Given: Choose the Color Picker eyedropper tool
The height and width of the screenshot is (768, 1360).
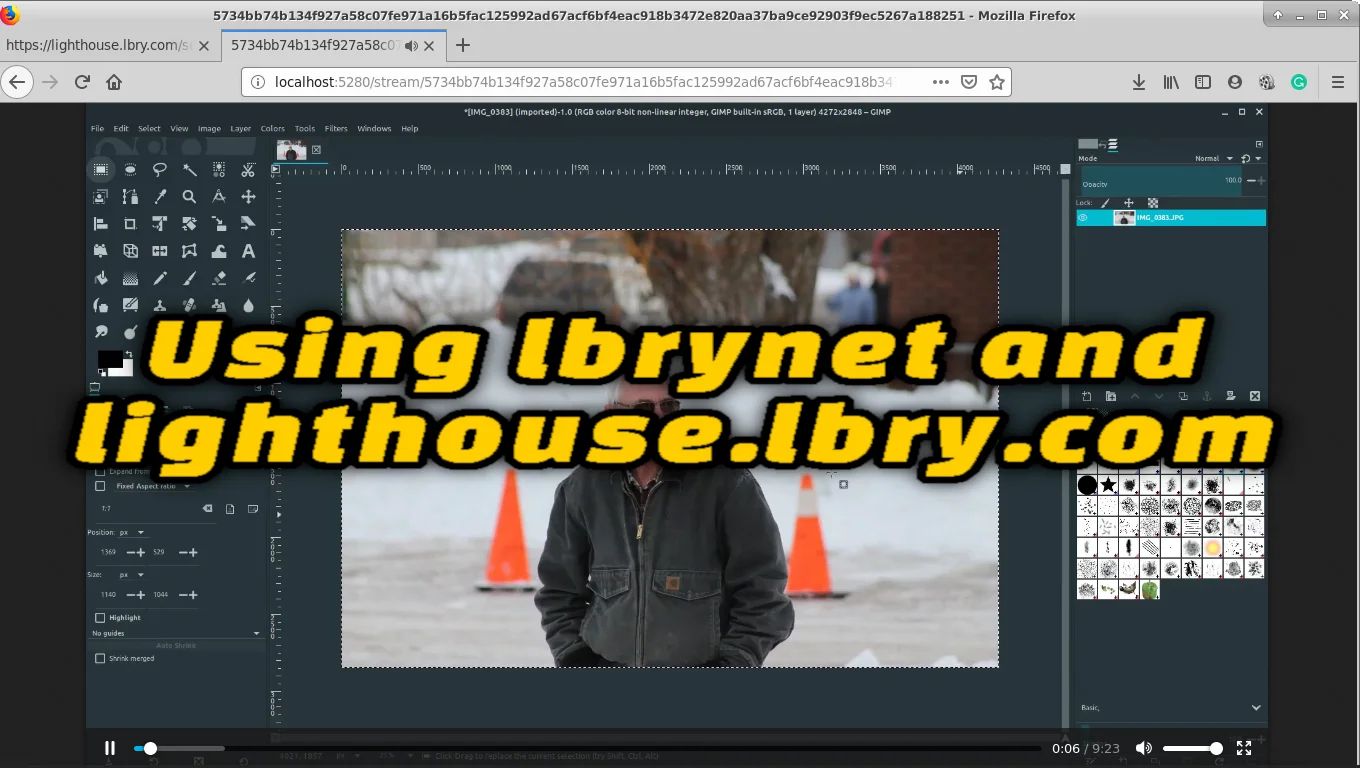Looking at the screenshot, I should [159, 197].
